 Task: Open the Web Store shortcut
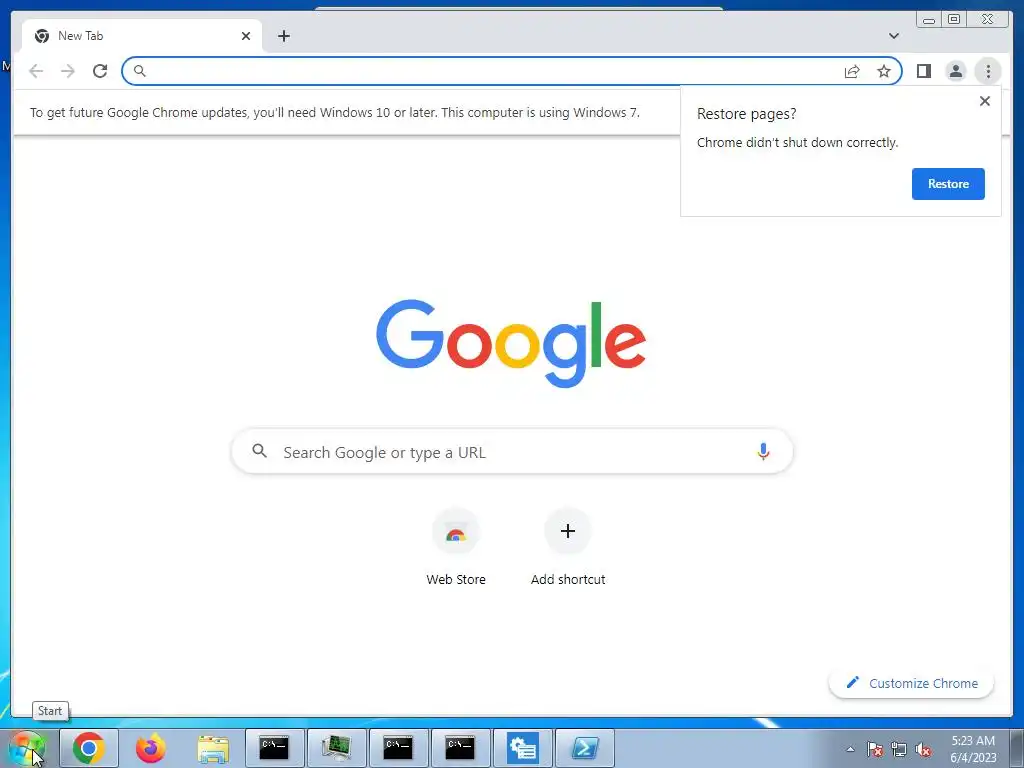tap(456, 548)
